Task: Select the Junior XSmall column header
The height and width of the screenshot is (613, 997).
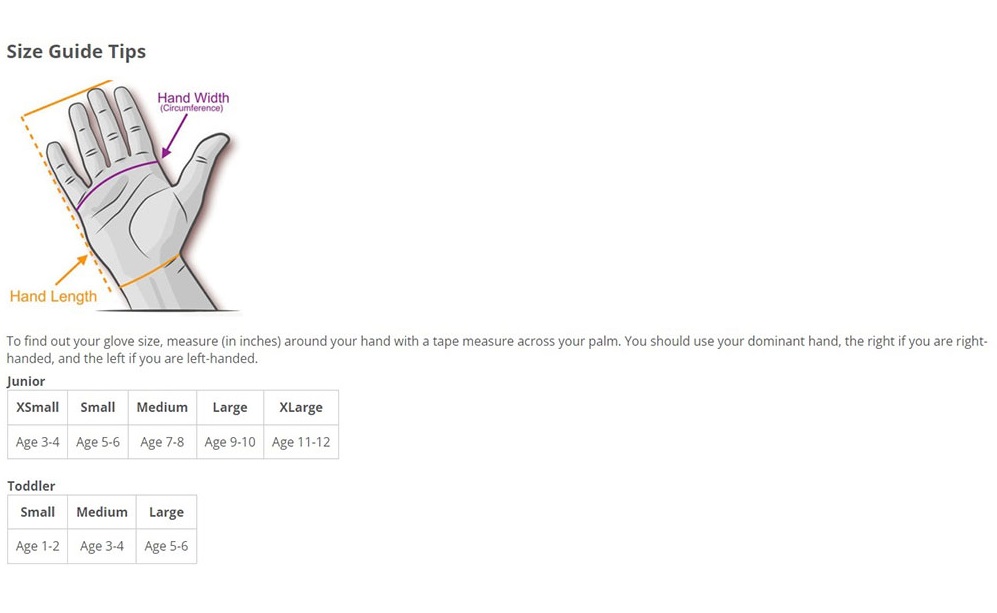Action: (x=38, y=408)
